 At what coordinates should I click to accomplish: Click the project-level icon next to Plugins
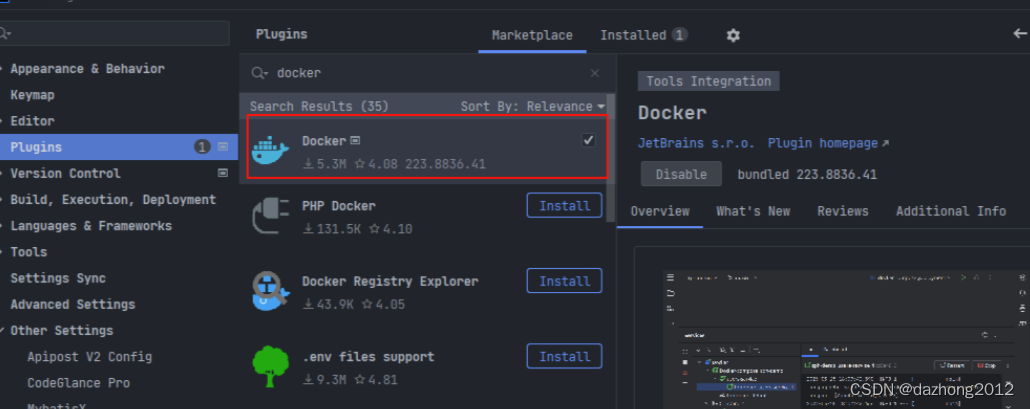223,147
